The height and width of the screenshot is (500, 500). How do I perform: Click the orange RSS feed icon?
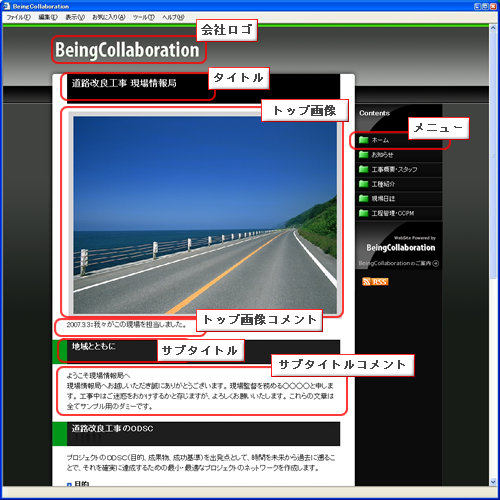click(x=375, y=282)
